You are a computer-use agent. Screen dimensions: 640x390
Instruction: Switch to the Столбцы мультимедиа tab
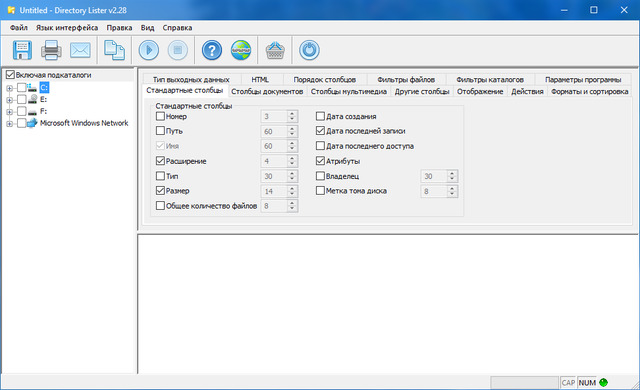[x=349, y=91]
